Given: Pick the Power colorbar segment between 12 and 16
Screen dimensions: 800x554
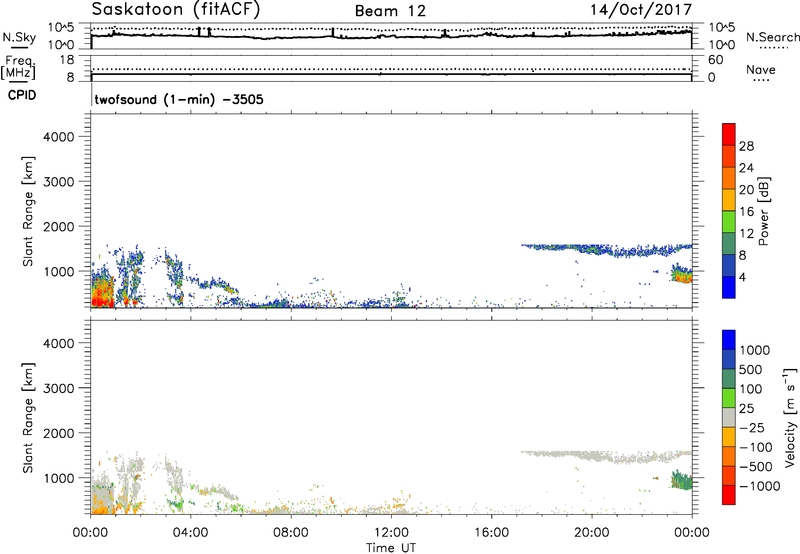Looking at the screenshot, I should pyautogui.click(x=729, y=221).
